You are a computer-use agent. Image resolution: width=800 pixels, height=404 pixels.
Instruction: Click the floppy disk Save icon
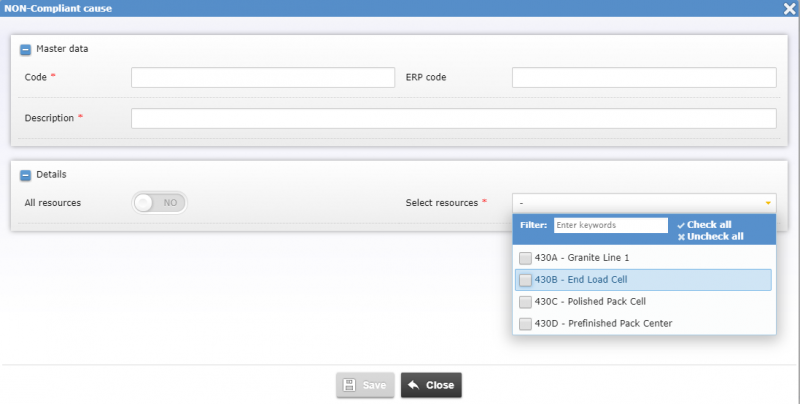click(x=349, y=385)
